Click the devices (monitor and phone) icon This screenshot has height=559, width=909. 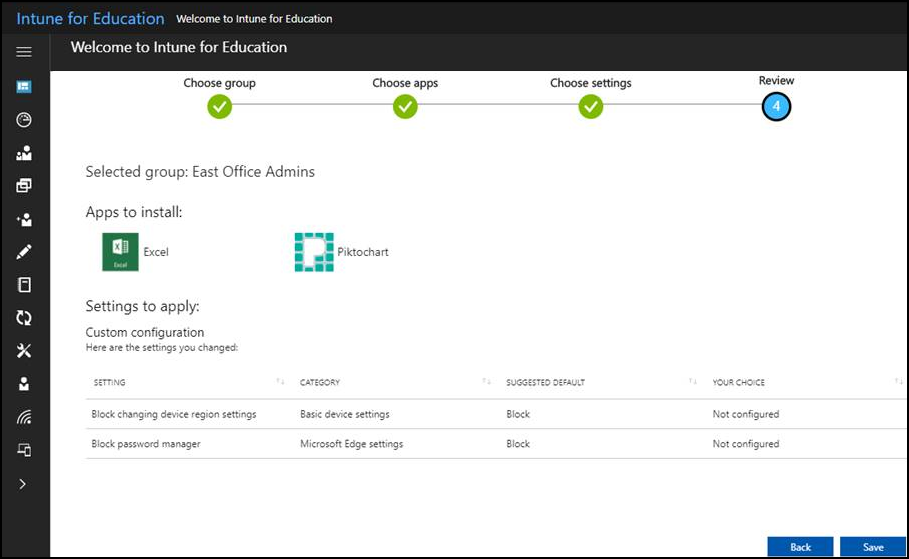24,450
